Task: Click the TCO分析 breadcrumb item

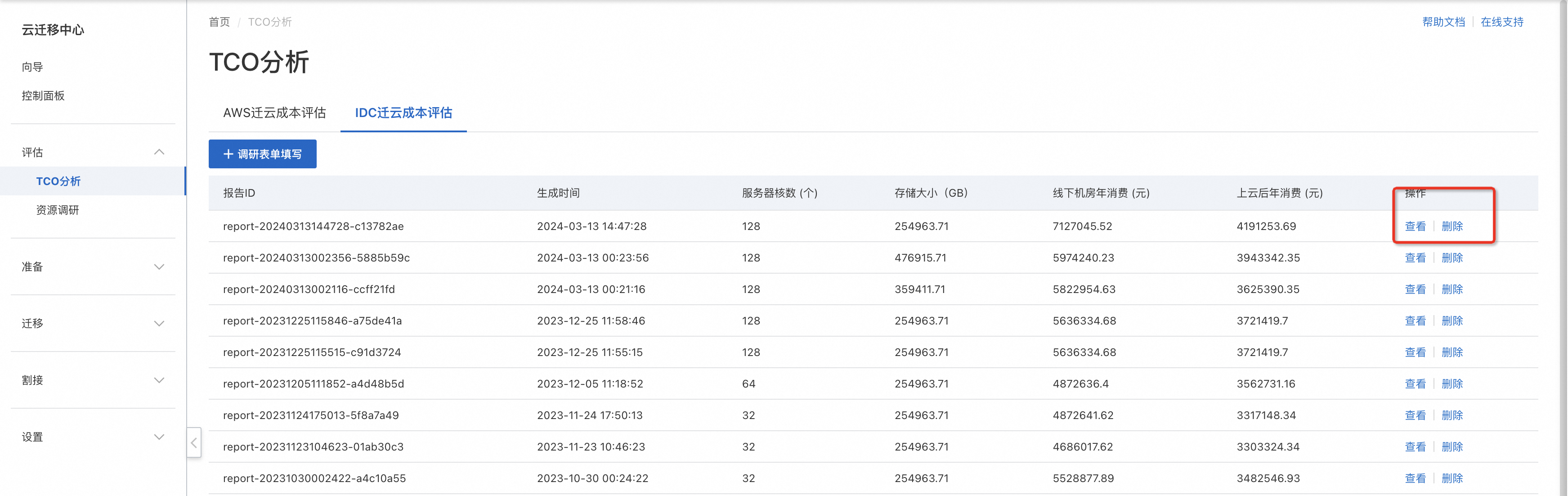Action: (269, 22)
